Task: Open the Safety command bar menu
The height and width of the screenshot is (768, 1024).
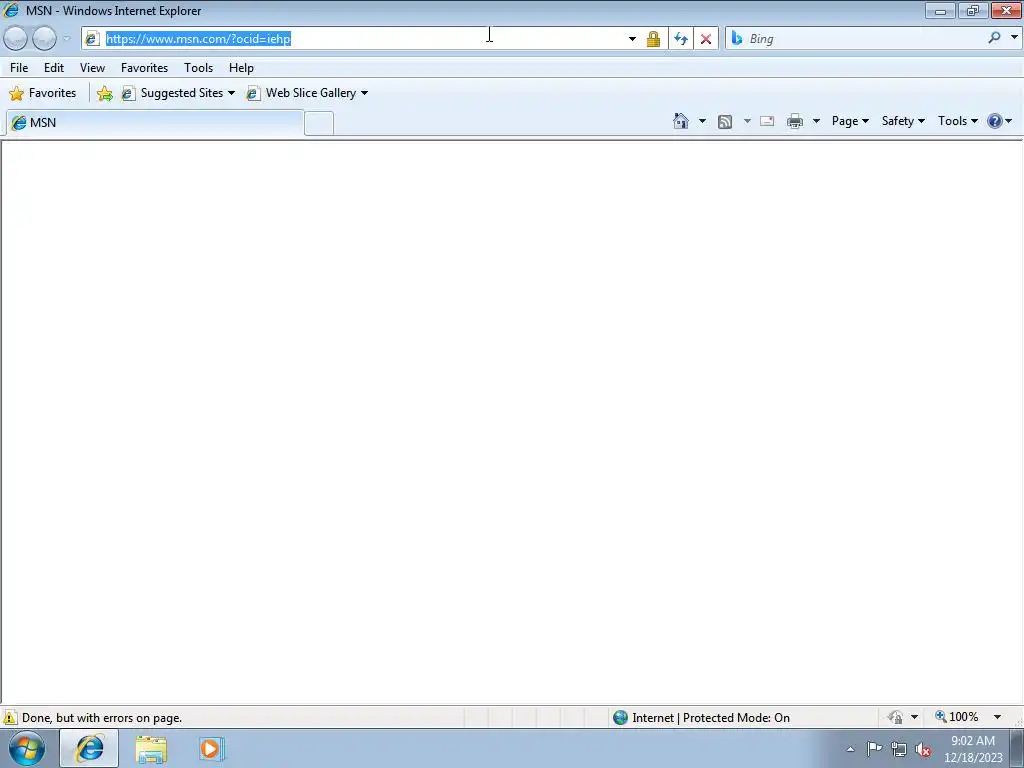Action: point(903,121)
